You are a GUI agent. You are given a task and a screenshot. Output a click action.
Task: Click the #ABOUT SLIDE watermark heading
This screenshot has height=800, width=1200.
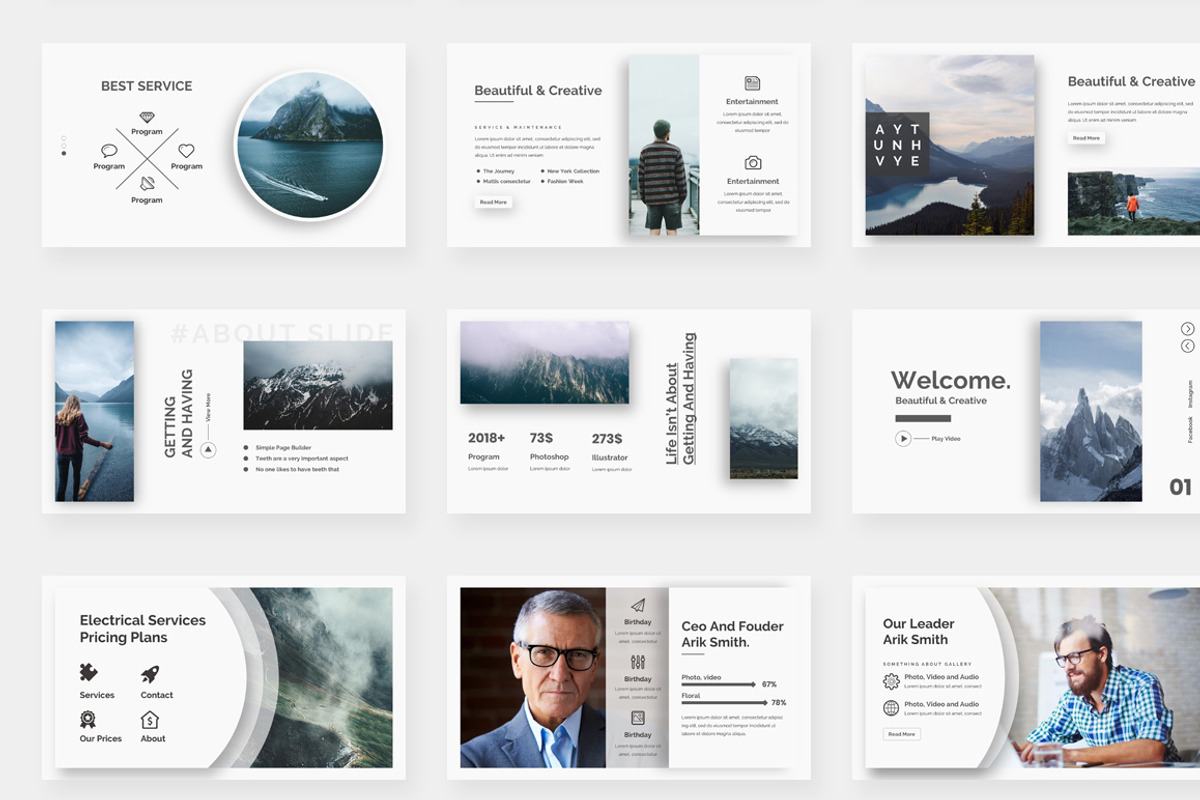(x=281, y=333)
